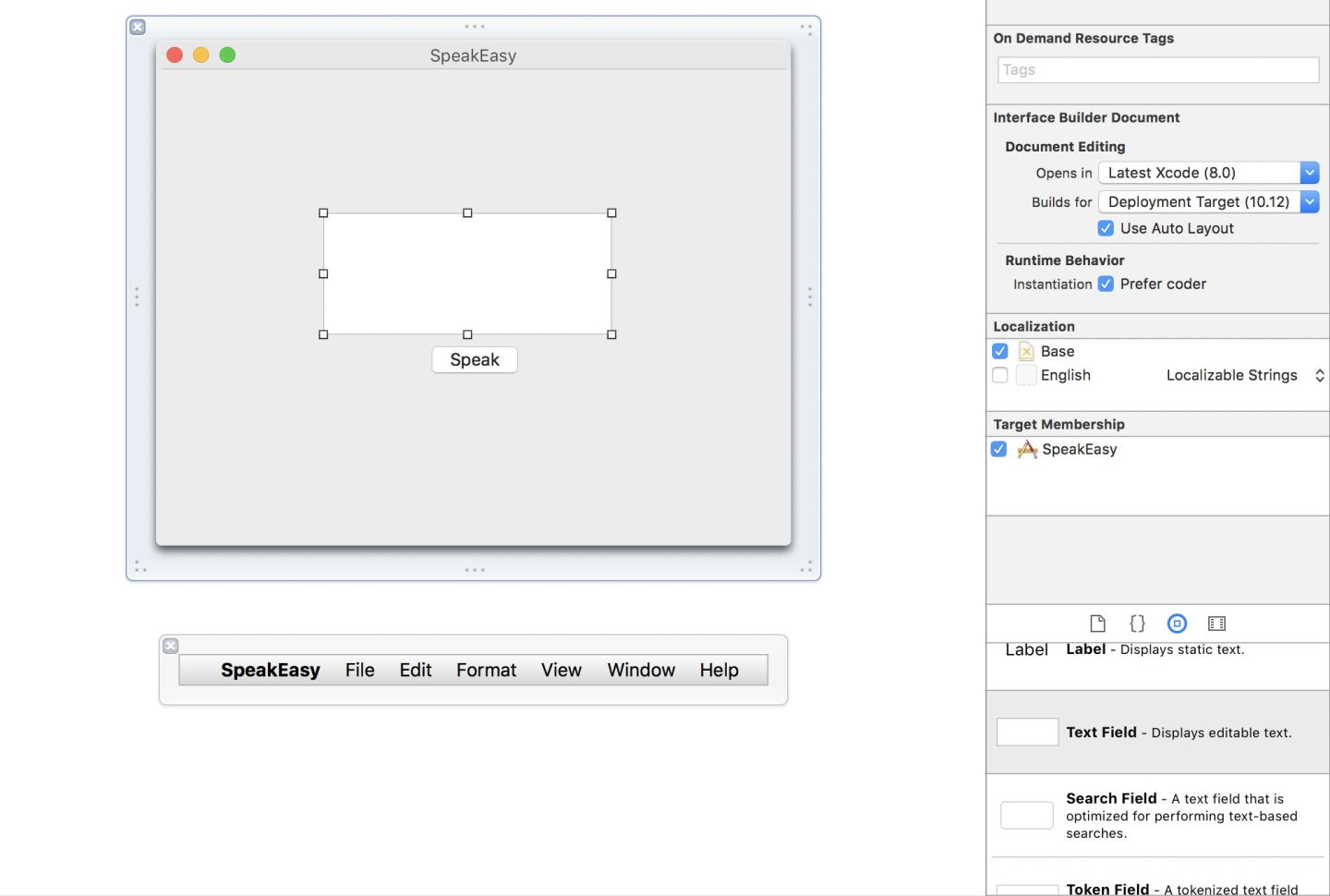Open the Media library icon
Image resolution: width=1330 pixels, height=896 pixels.
[x=1216, y=624]
